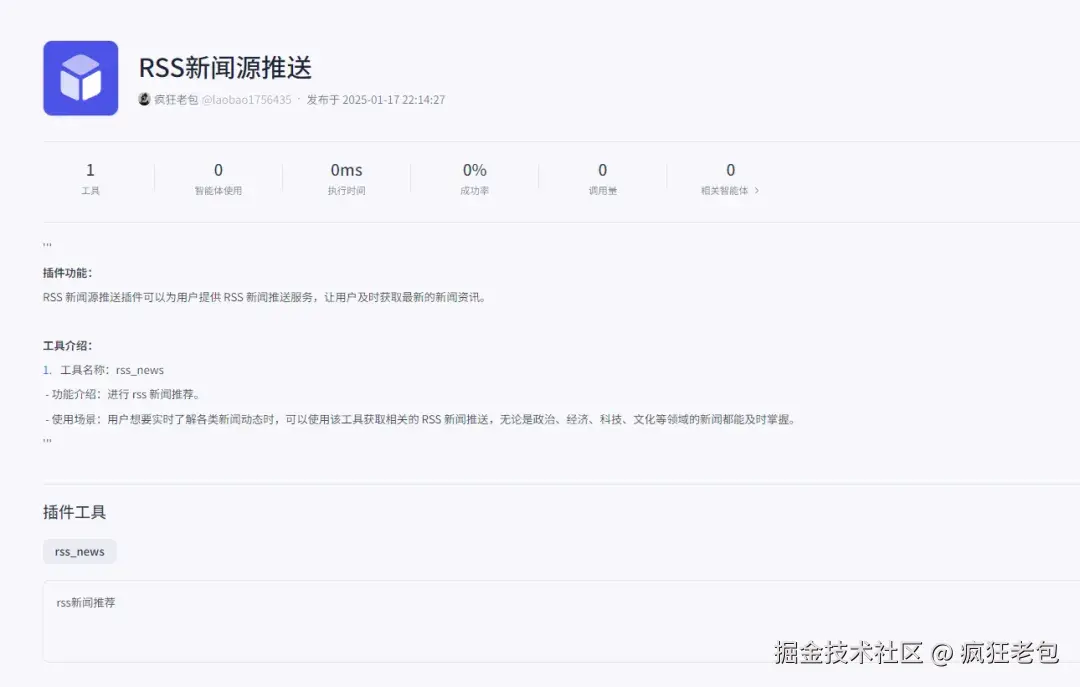Screen dimensions: 1080x687
Task: Select the rss_news tool tab
Action: pos(79,551)
